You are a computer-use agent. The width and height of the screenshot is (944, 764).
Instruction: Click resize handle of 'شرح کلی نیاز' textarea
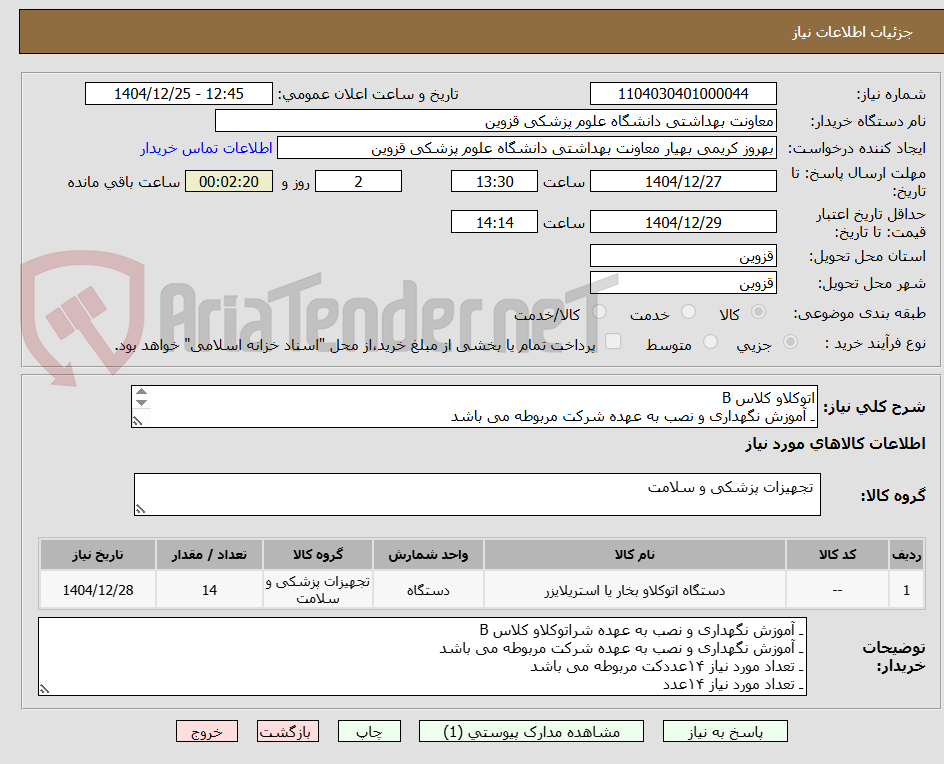[x=138, y=421]
